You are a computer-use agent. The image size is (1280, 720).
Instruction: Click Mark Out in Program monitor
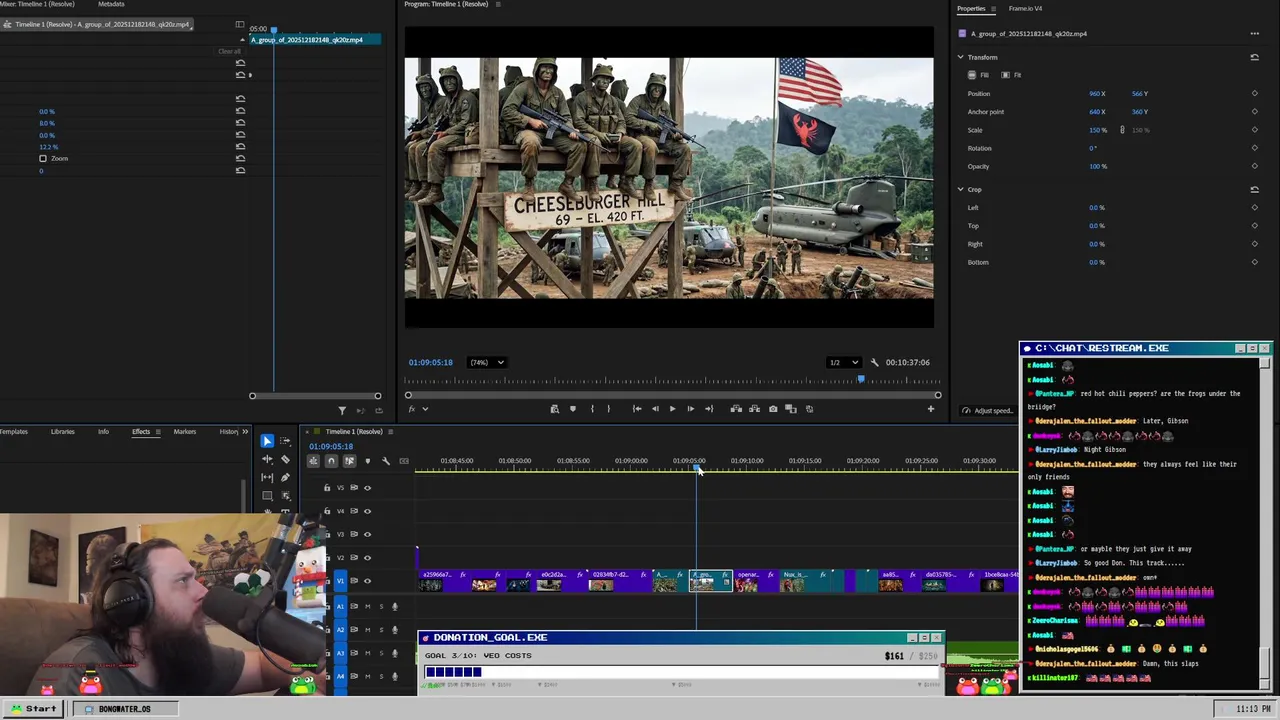point(608,408)
